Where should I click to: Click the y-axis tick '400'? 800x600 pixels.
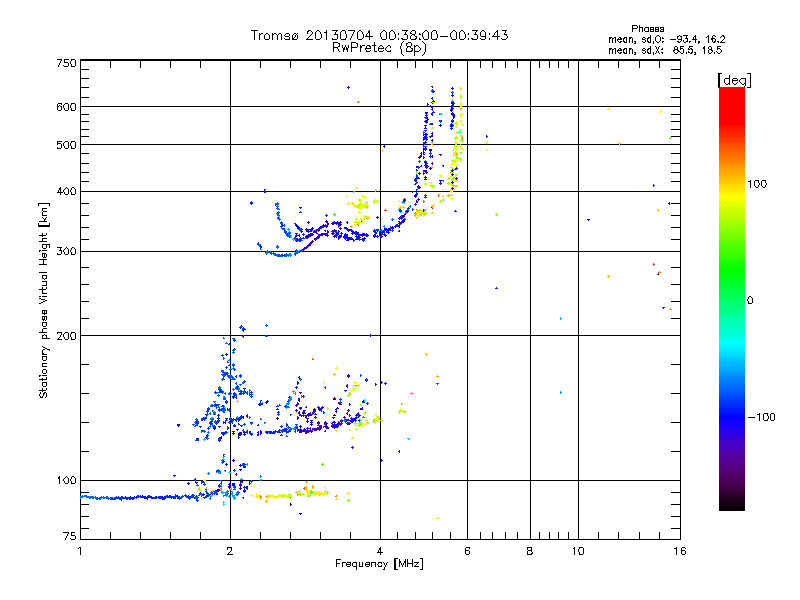66,191
